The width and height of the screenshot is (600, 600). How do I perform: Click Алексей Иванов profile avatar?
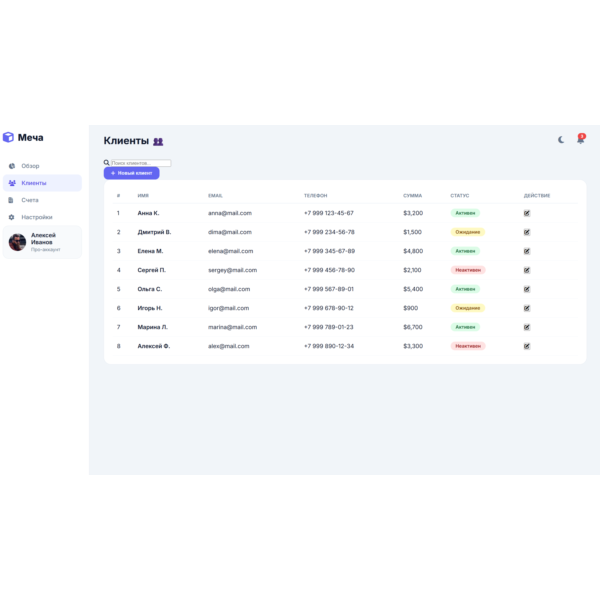pyautogui.click(x=17, y=242)
